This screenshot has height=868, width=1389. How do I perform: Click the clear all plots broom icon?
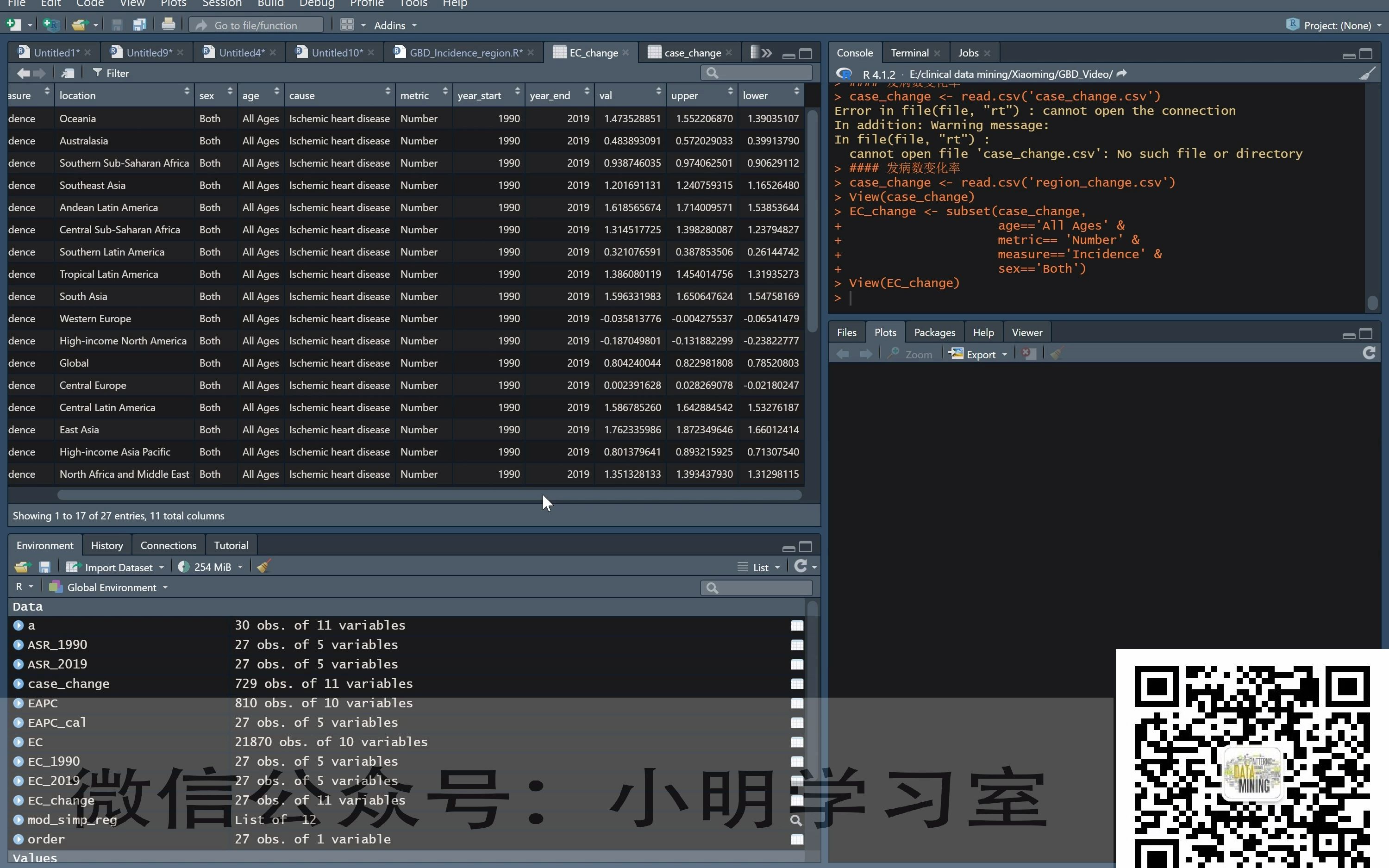pos(1057,354)
